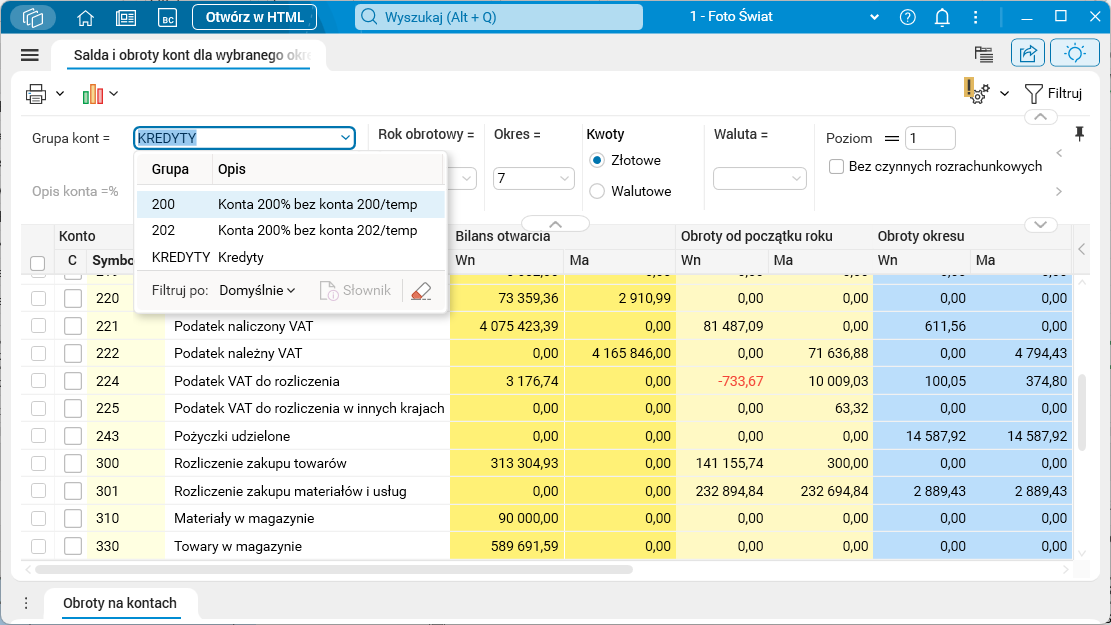1111x625 pixels.
Task: Open the notifications bell
Action: tap(941, 17)
